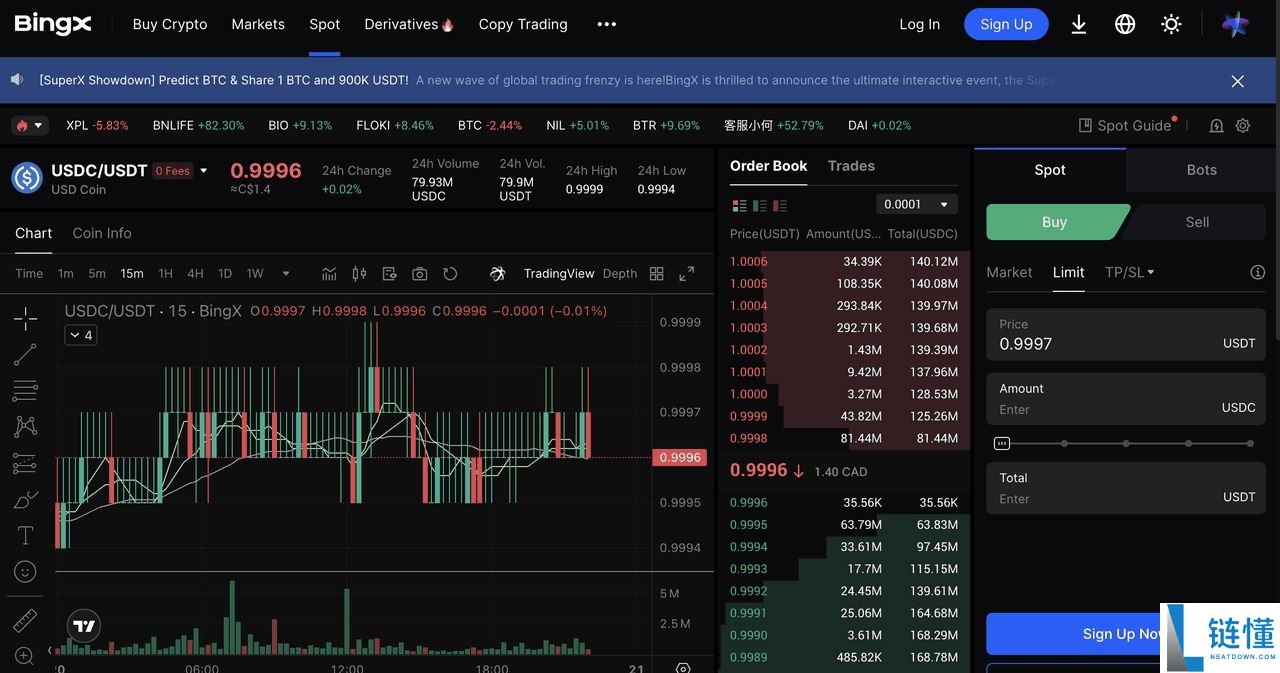Switch to the Coin Info tab
The height and width of the screenshot is (673, 1280).
coord(102,233)
